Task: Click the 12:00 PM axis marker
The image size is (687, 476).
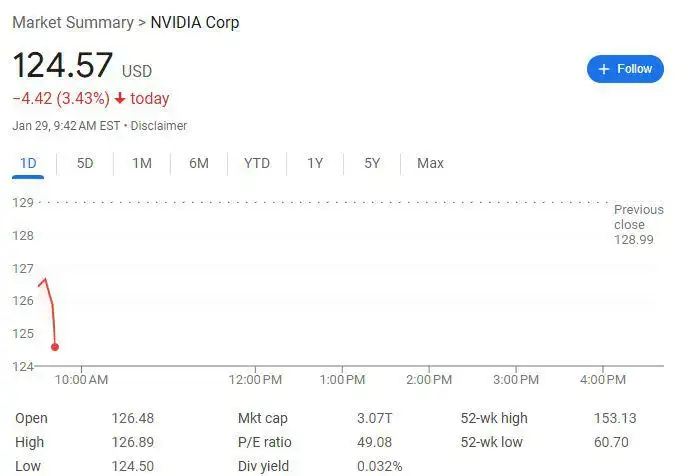Action: pyautogui.click(x=255, y=380)
